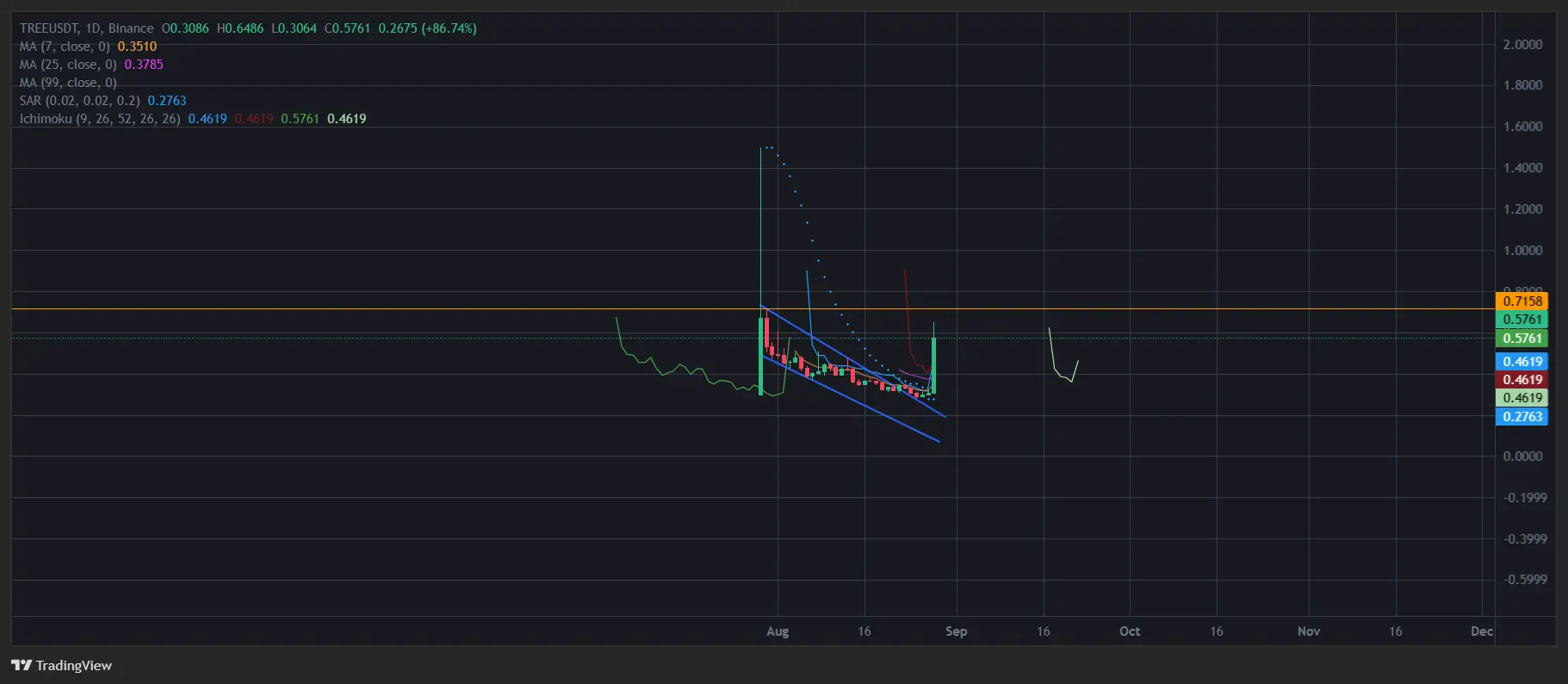Viewport: 1568px width, 684px height.
Task: Click the blue 0.2763 SAR price label
Action: [x=1522, y=417]
